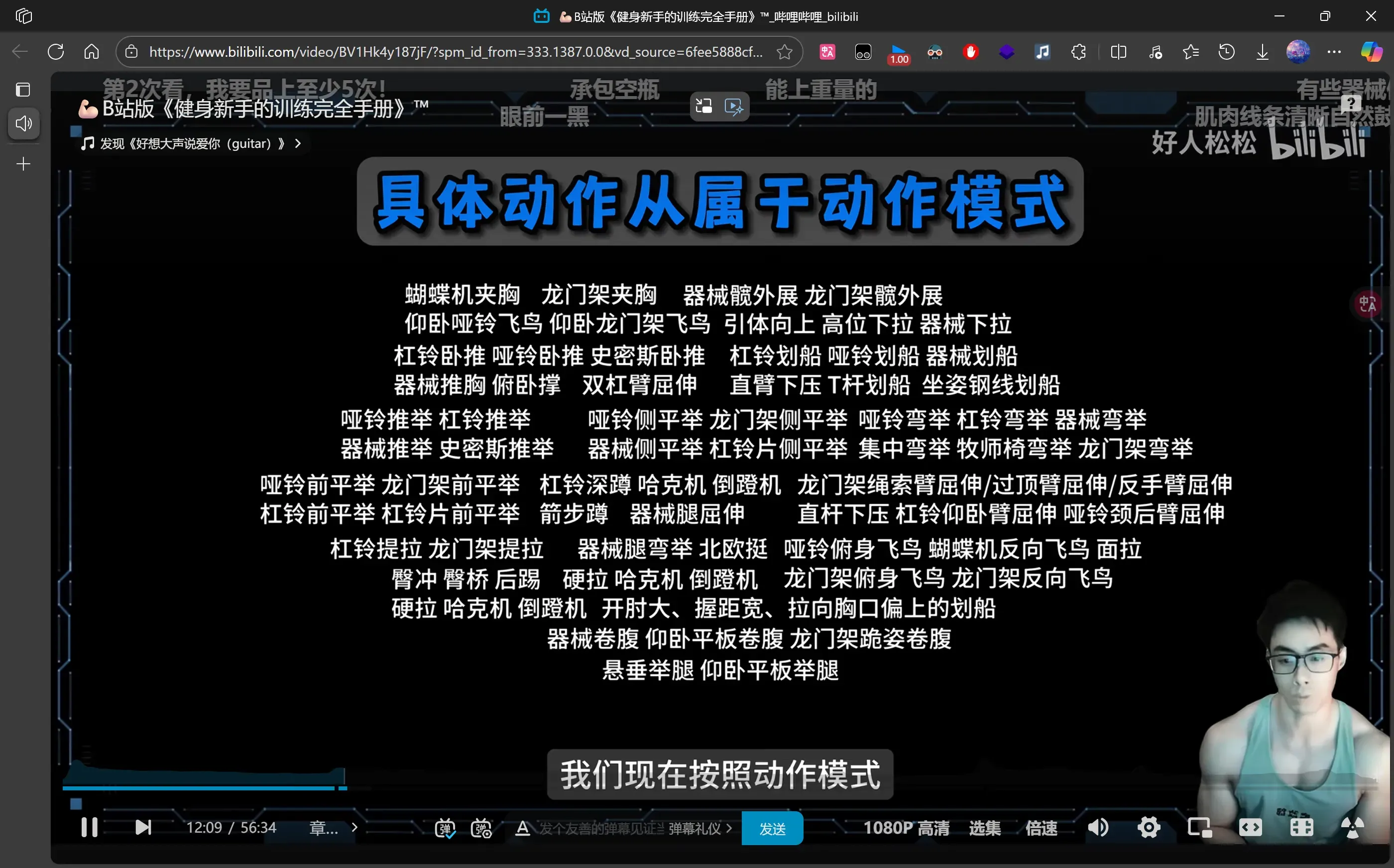Open danmaku font style options
The image size is (1394, 868).
click(x=522, y=828)
